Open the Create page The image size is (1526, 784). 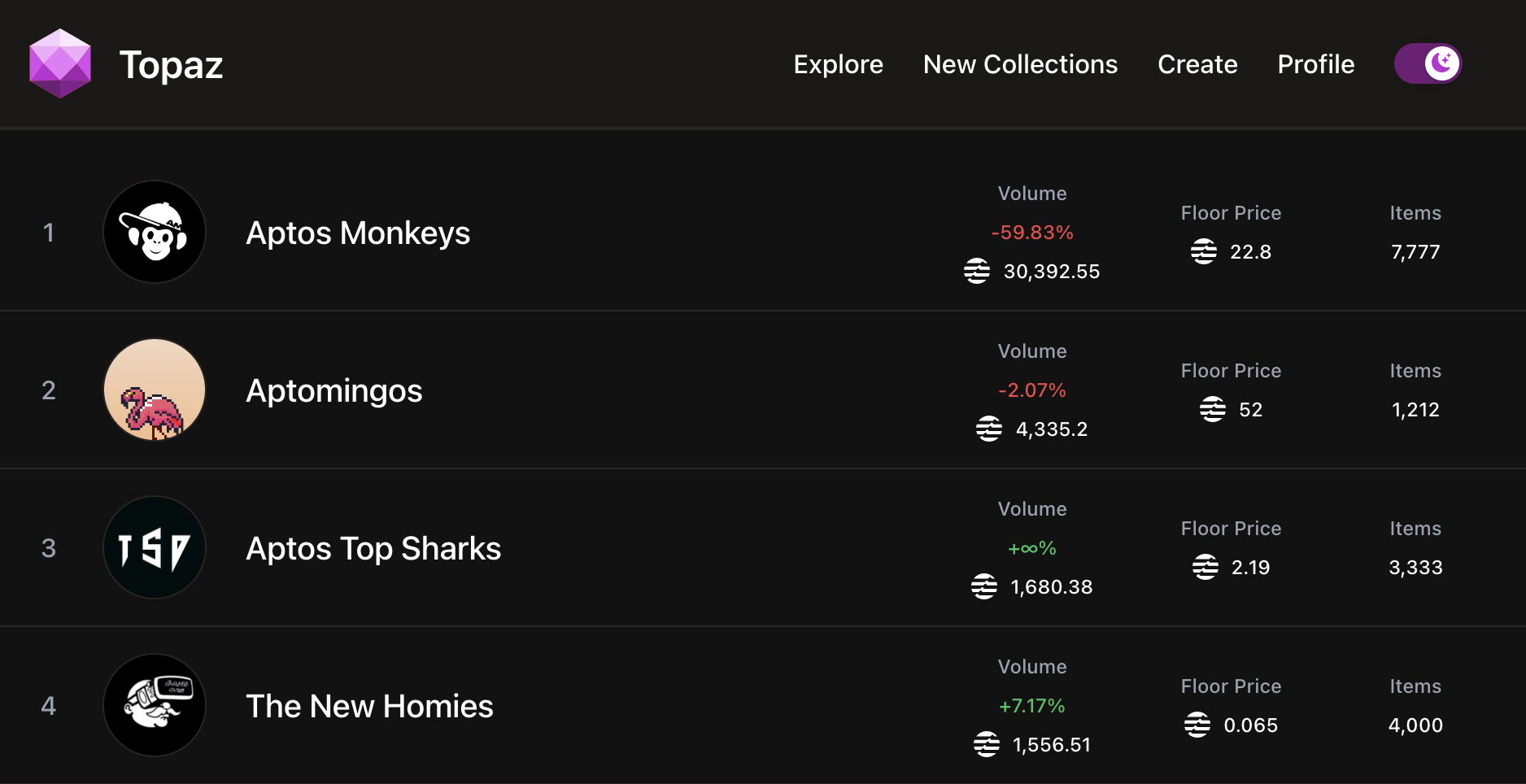(1197, 64)
